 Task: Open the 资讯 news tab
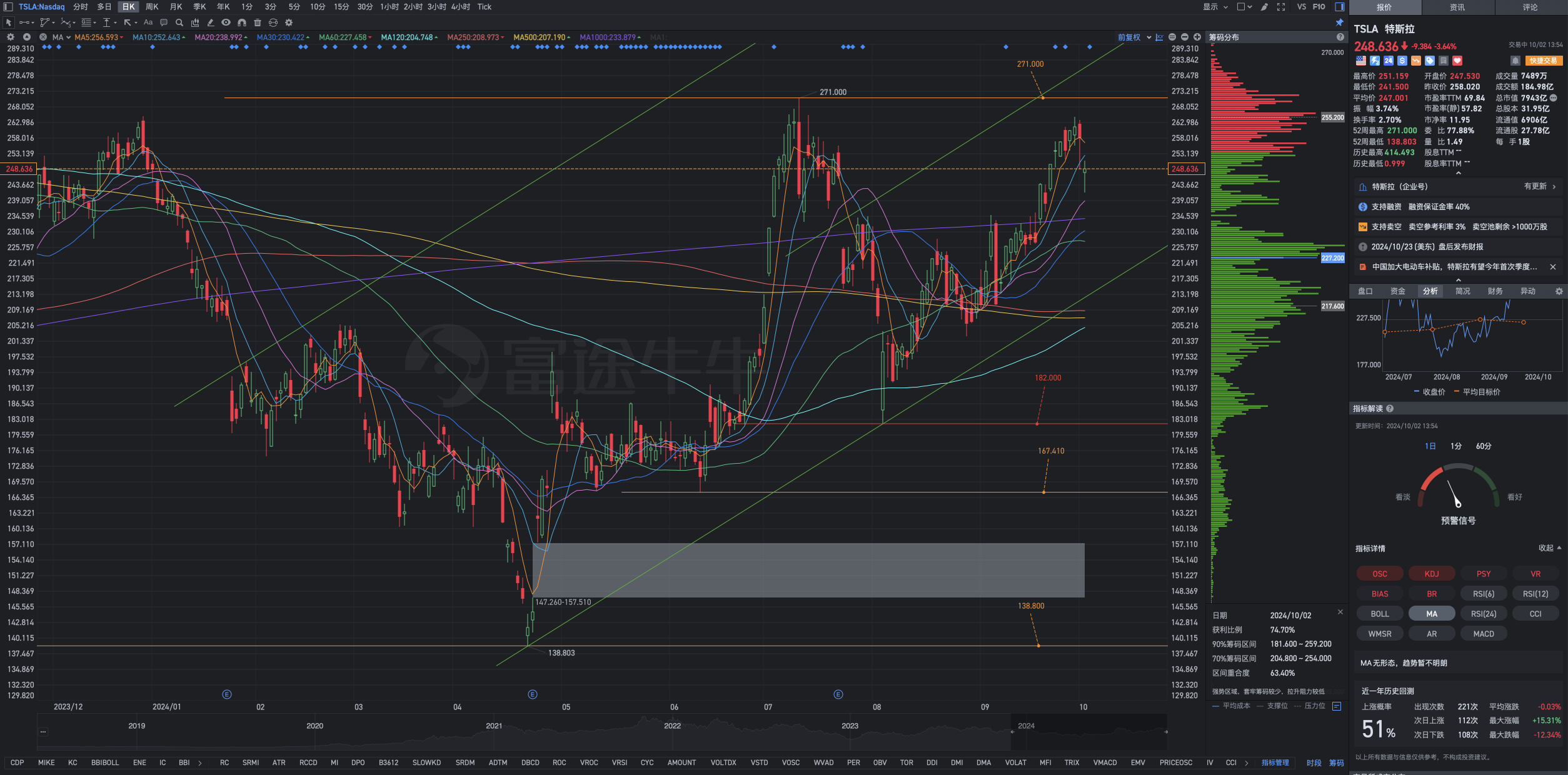1457,7
